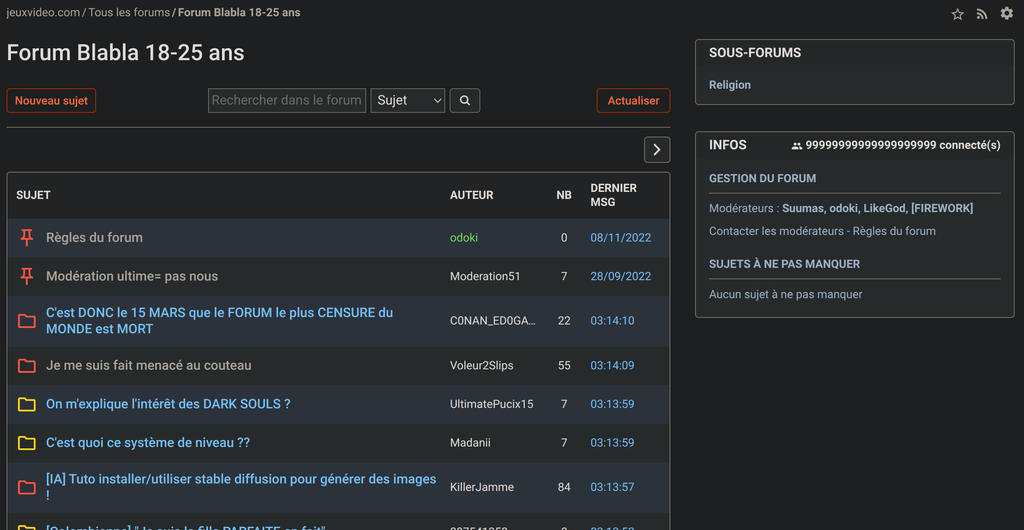Screen dimensions: 1024x530
Task: Click the magnifying glass search button
Action: 465,100
